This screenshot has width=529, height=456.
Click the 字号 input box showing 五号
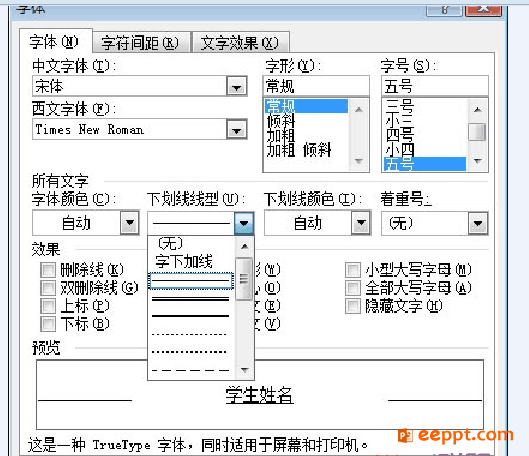pyautogui.click(x=435, y=86)
